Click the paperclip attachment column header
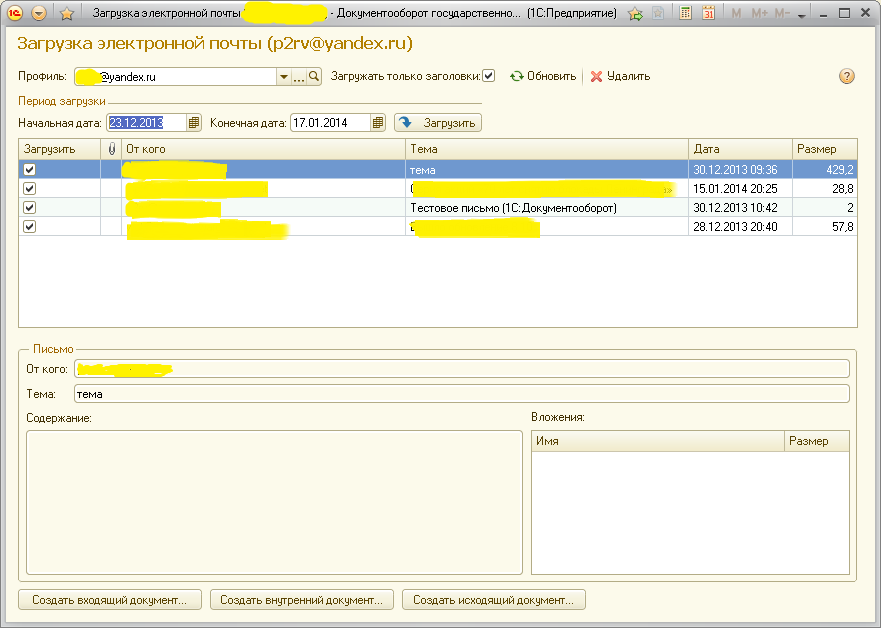 111,149
